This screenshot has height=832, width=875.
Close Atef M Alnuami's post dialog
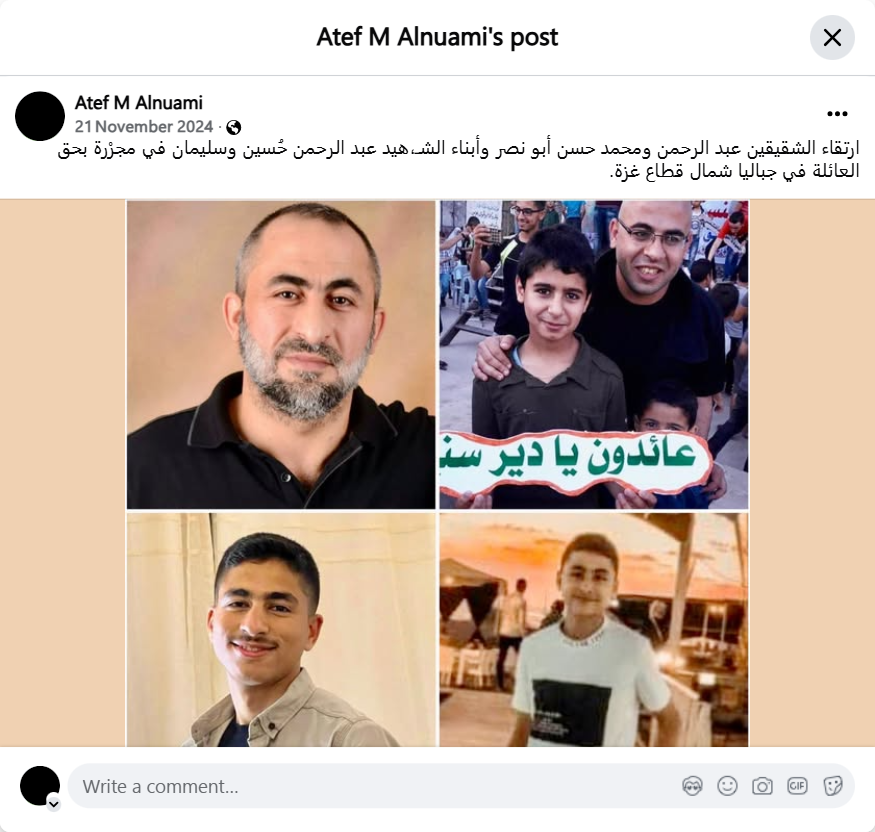point(832,37)
